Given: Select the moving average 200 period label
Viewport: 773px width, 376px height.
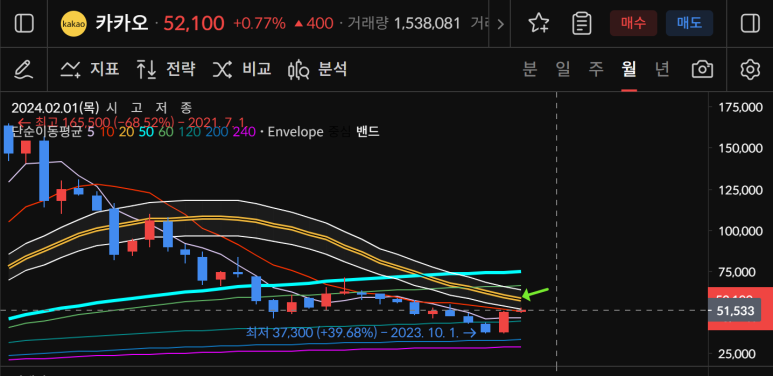Looking at the screenshot, I should click(x=217, y=132).
